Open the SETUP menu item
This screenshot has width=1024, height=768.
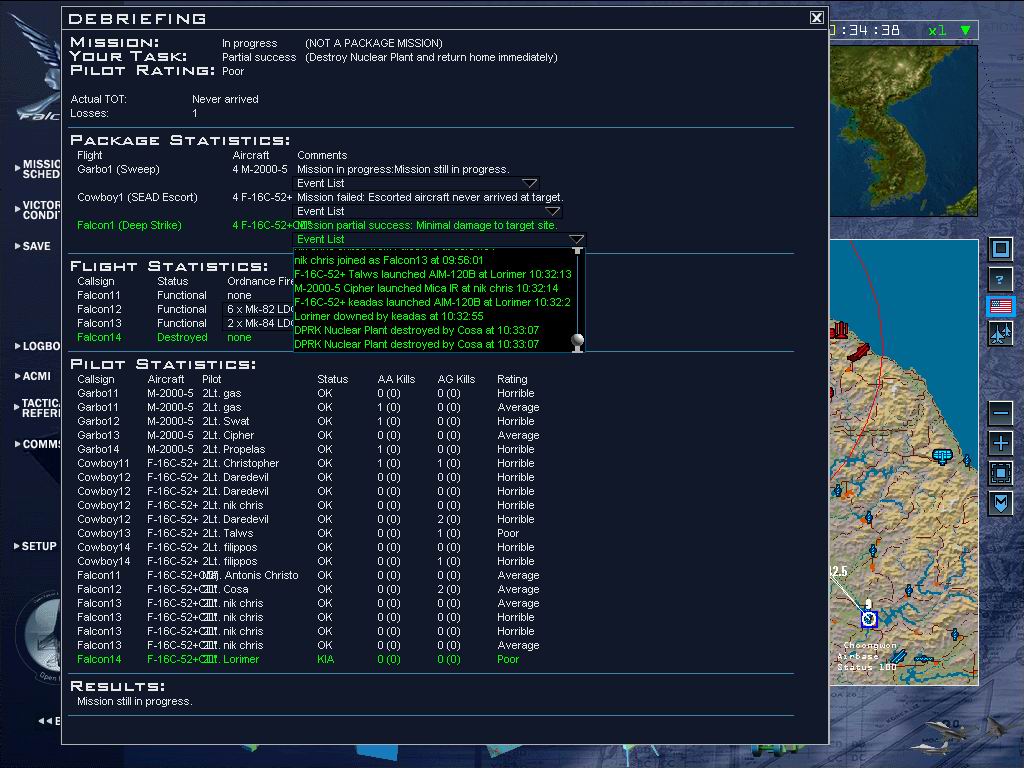tap(39, 547)
